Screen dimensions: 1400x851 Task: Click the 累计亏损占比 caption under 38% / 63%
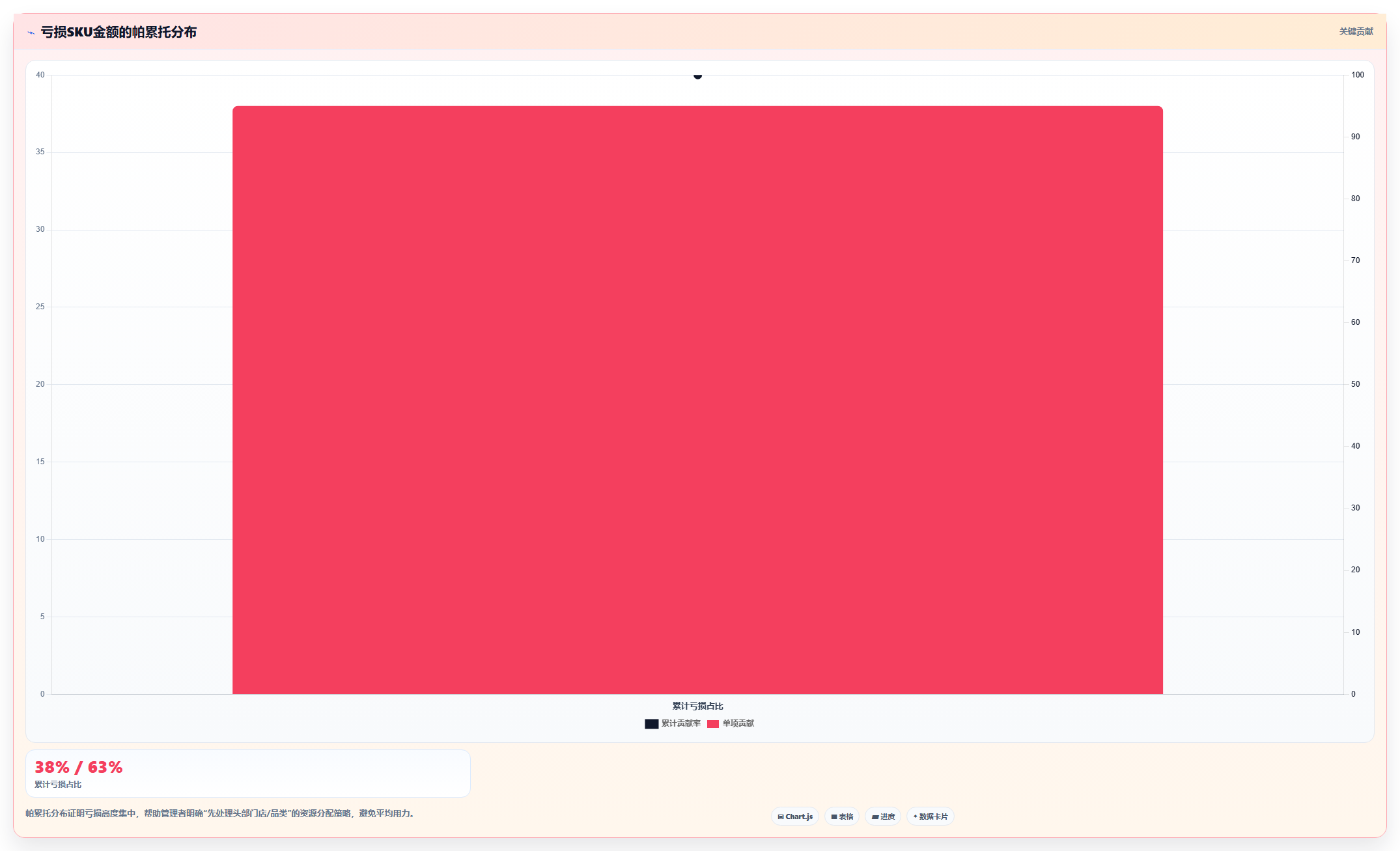[x=58, y=785]
